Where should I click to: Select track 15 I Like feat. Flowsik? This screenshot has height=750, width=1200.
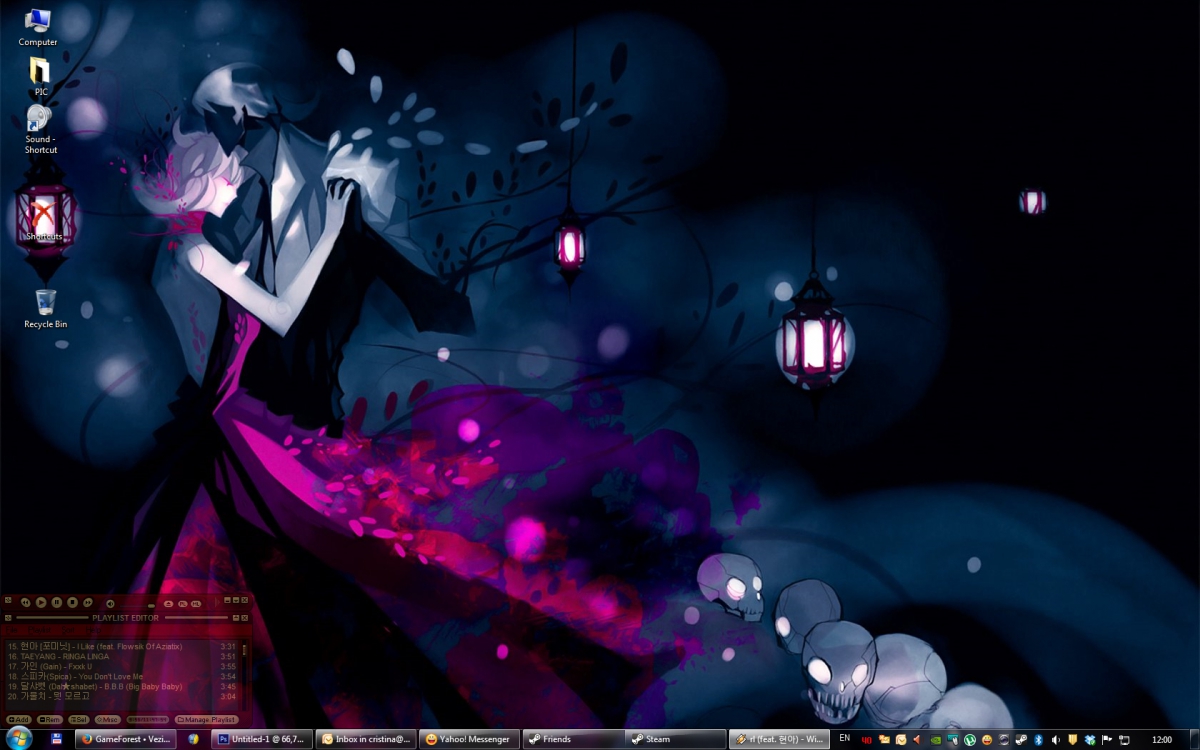click(122, 647)
